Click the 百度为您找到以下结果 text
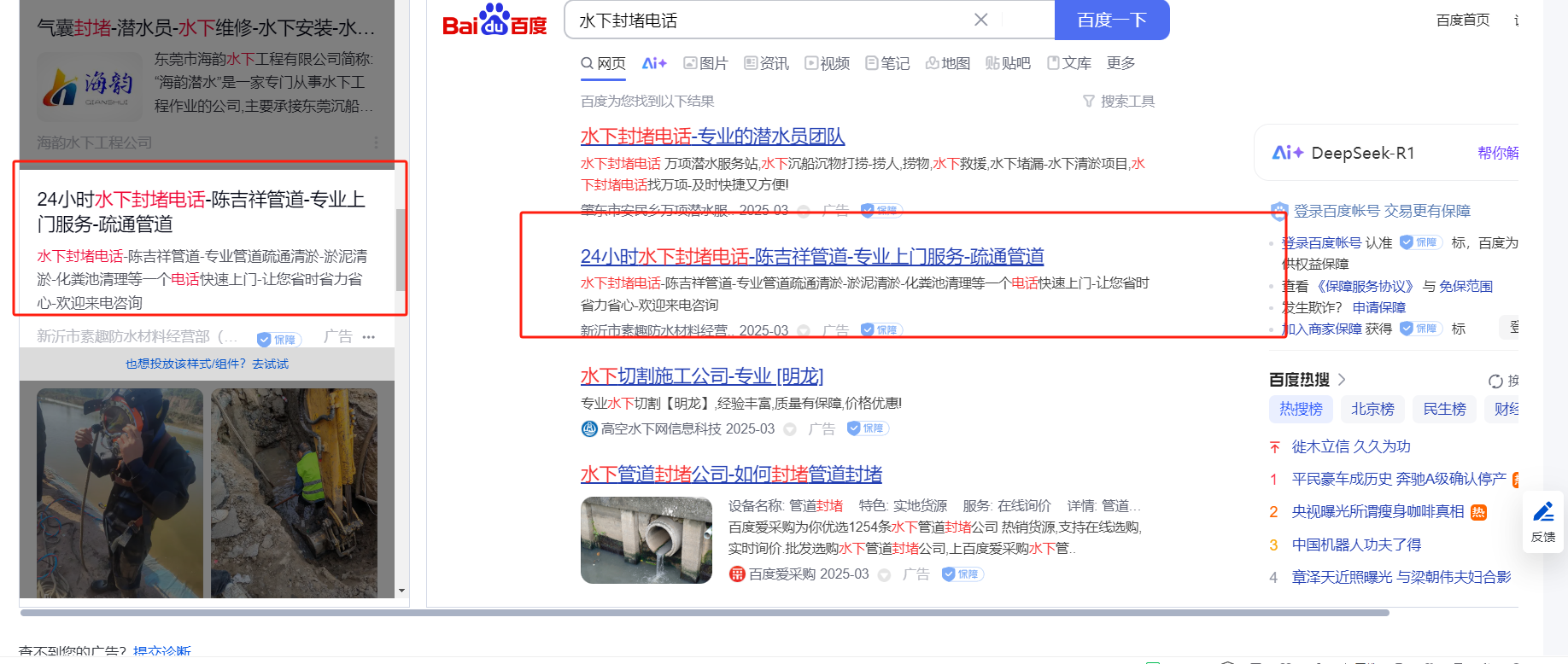This screenshot has height=664, width=1568. (647, 102)
